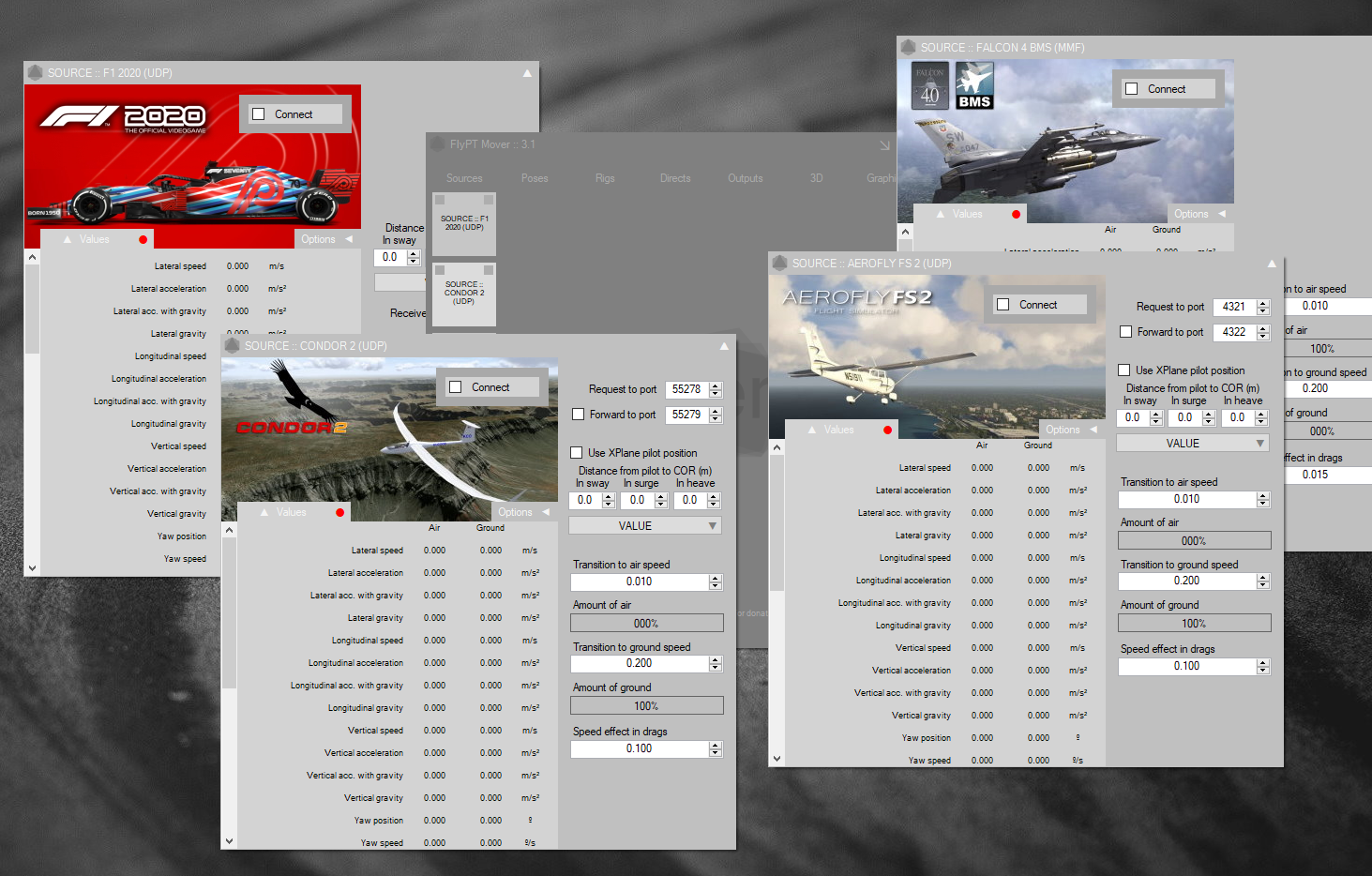Switch to the Rigs tab in FlyPT Mover

pyautogui.click(x=605, y=178)
